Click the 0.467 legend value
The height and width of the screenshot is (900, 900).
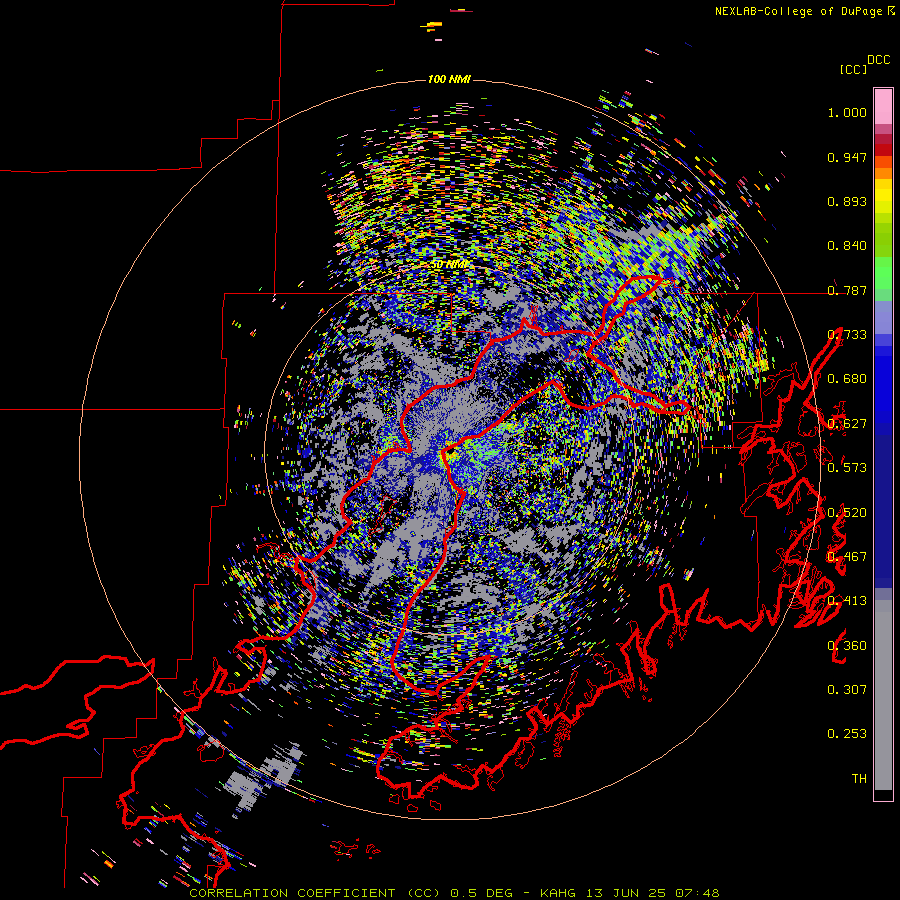coord(847,557)
